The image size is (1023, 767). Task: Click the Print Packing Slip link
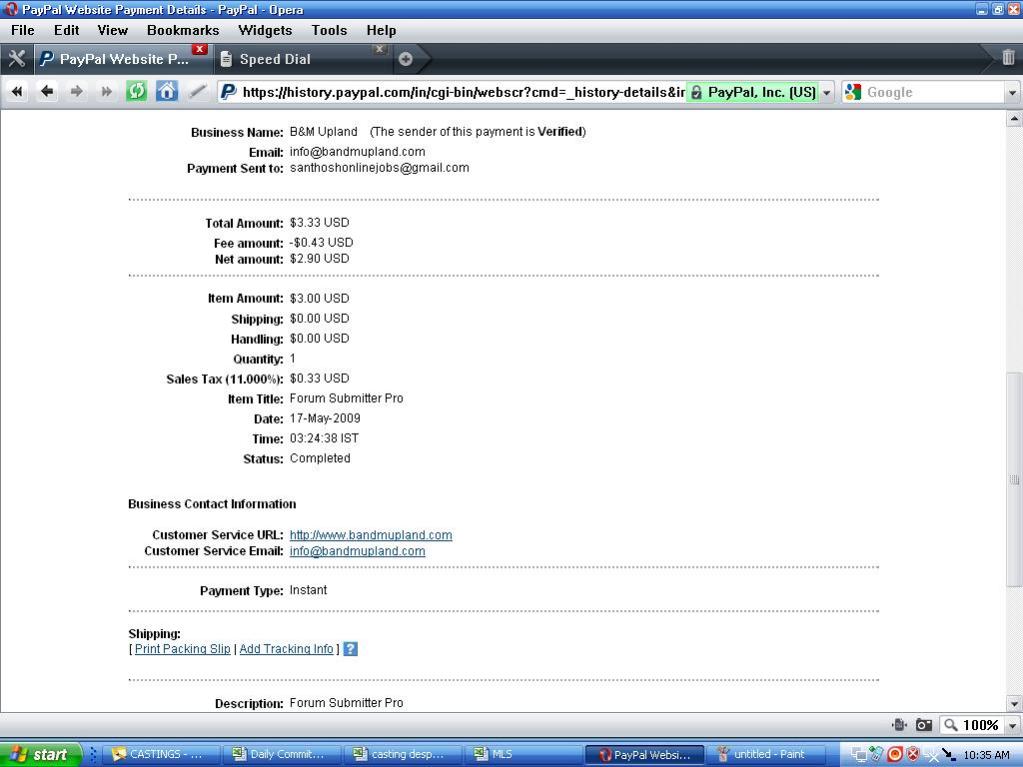click(x=183, y=649)
